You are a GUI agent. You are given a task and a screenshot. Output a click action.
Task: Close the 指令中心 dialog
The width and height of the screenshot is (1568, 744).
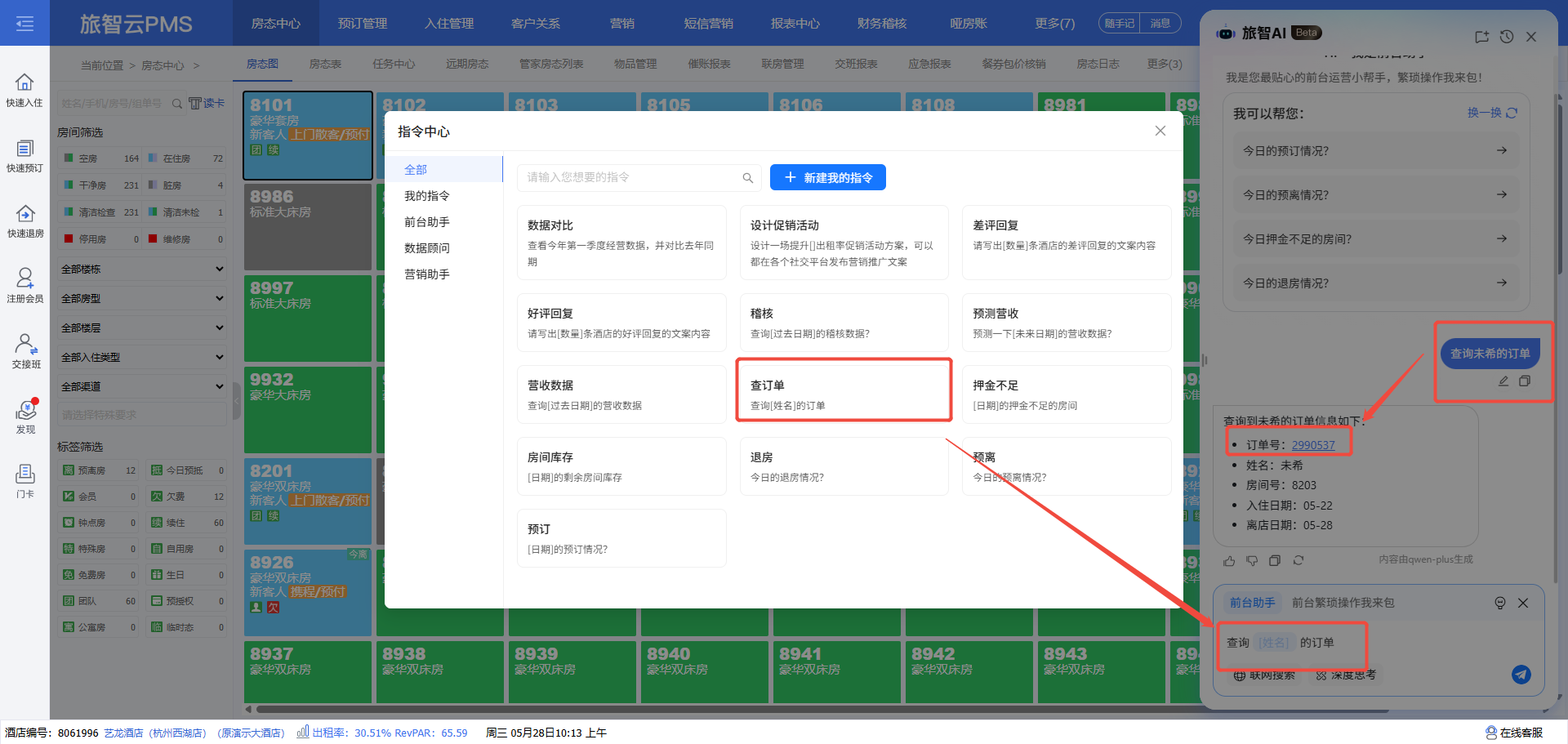tap(1160, 131)
